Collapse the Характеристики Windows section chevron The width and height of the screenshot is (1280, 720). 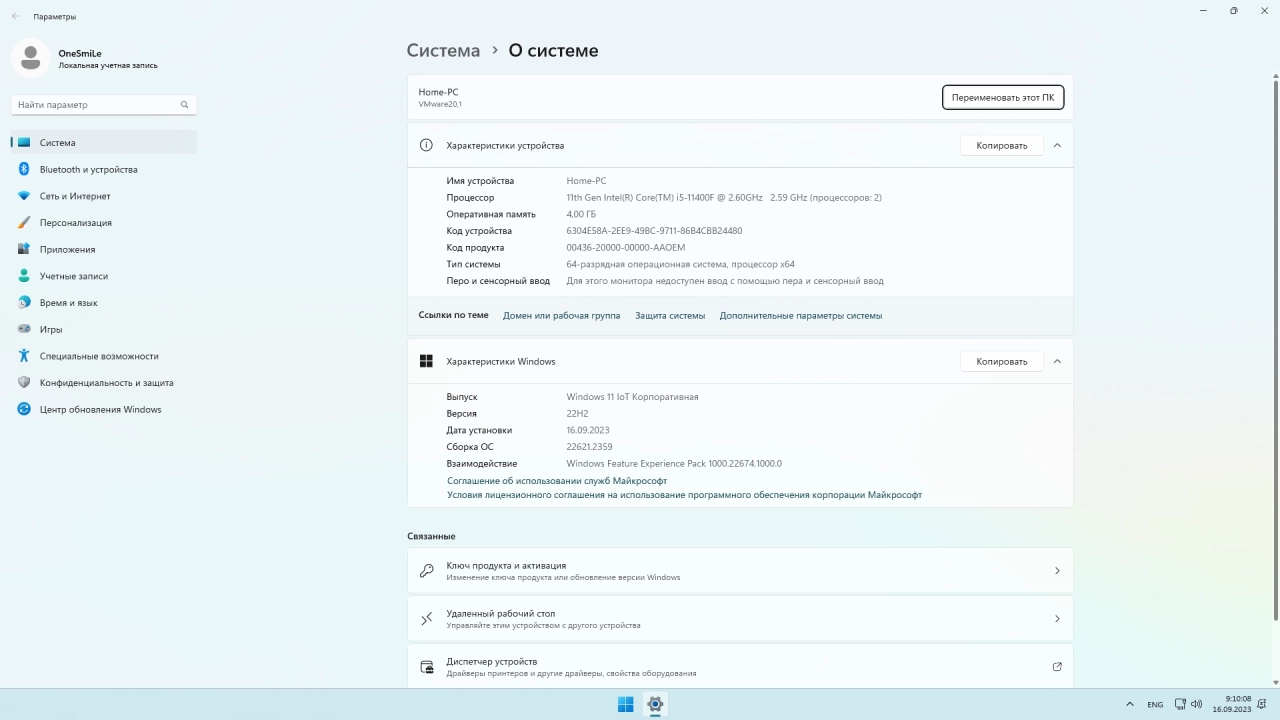click(x=1057, y=361)
